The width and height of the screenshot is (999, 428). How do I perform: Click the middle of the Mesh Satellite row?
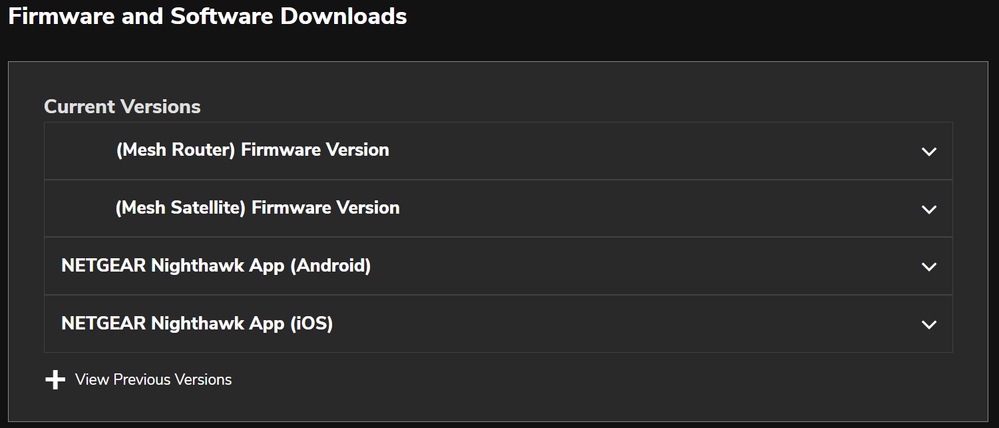(x=600, y=209)
